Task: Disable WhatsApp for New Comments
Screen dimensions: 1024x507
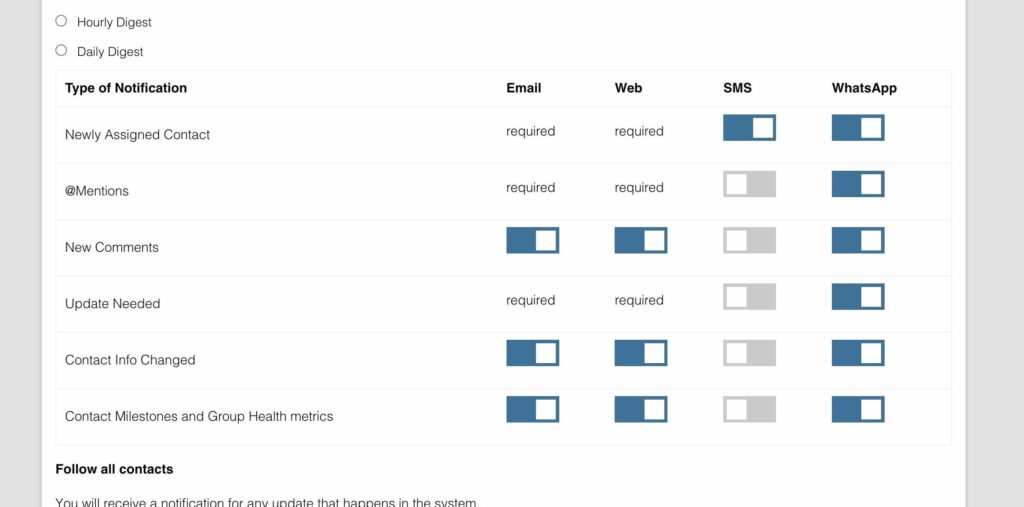Action: 857,240
